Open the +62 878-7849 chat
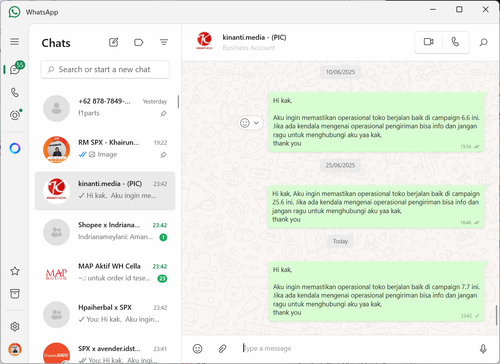500x364 pixels. (x=105, y=108)
